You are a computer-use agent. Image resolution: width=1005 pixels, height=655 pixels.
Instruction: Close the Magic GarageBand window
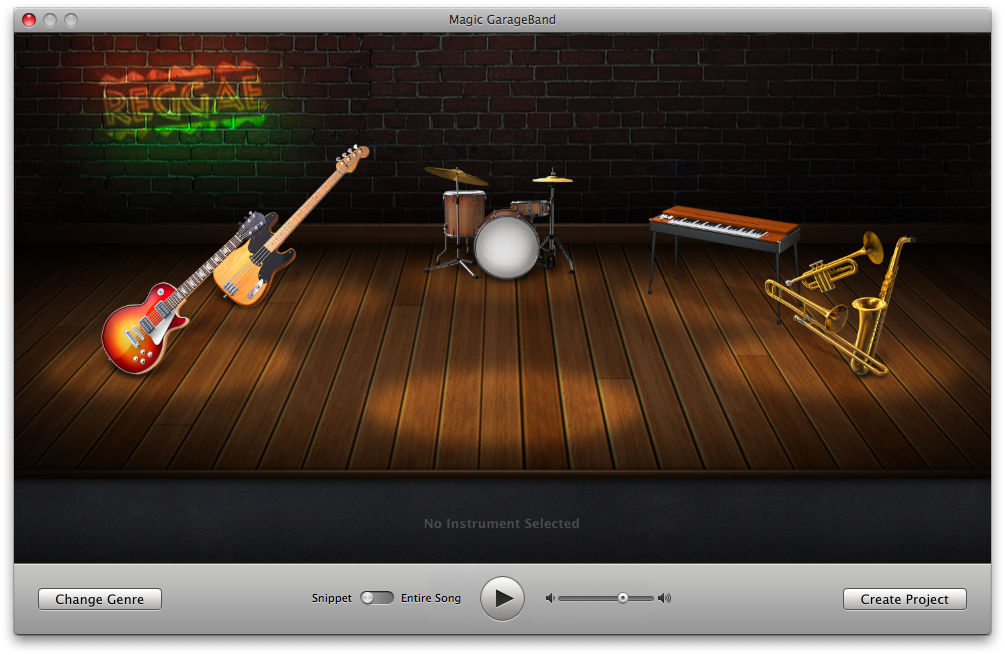click(29, 19)
